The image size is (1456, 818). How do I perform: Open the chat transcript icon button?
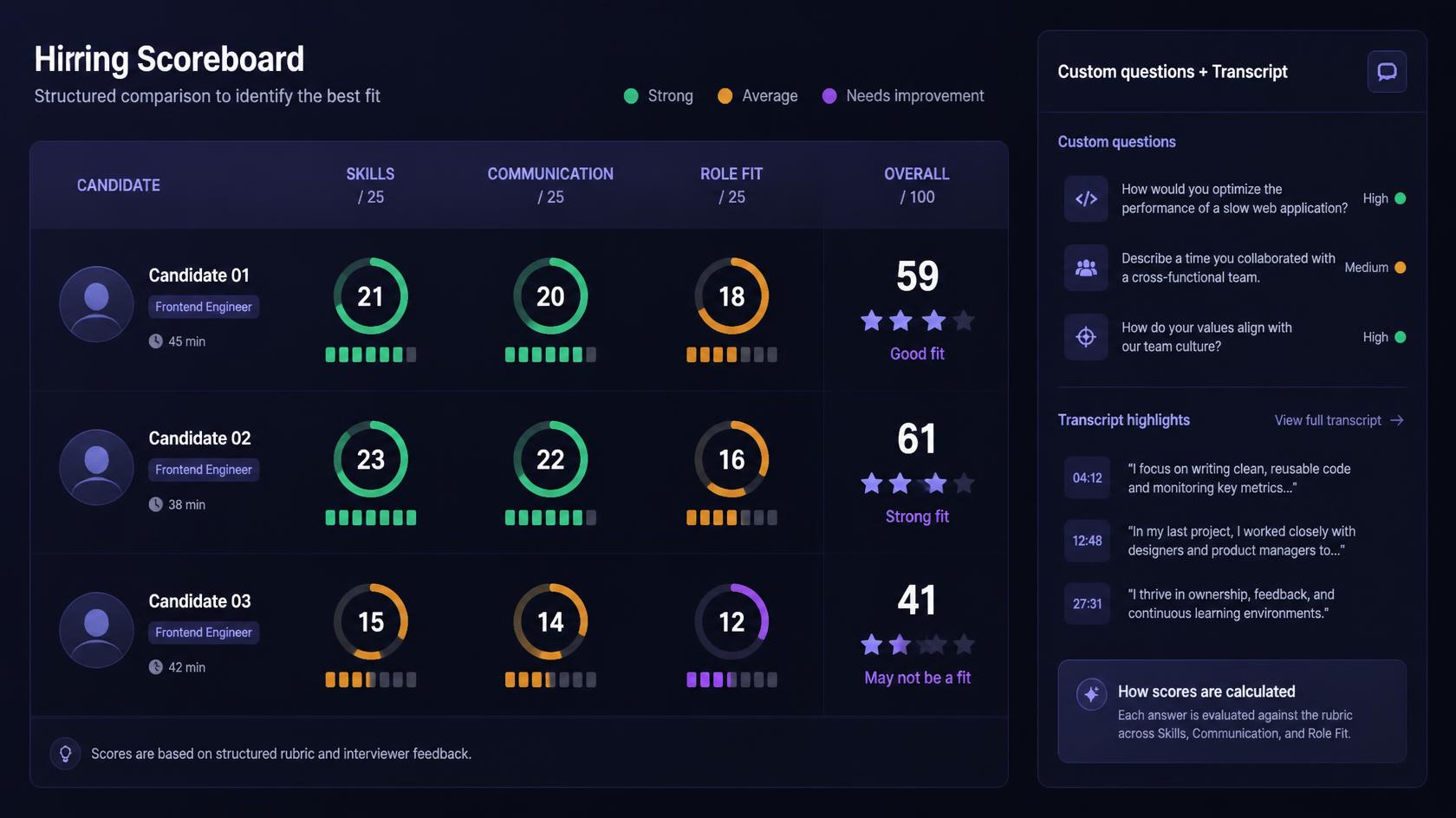pyautogui.click(x=1387, y=72)
